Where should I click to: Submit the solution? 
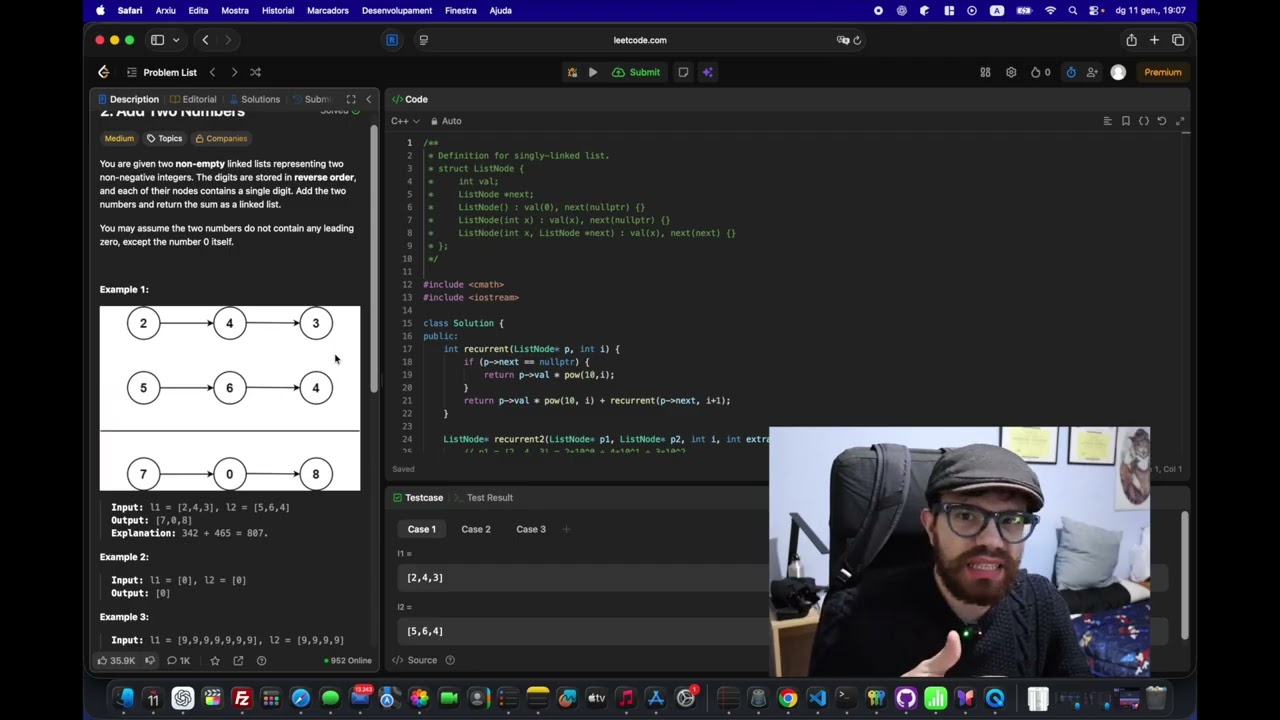point(636,72)
